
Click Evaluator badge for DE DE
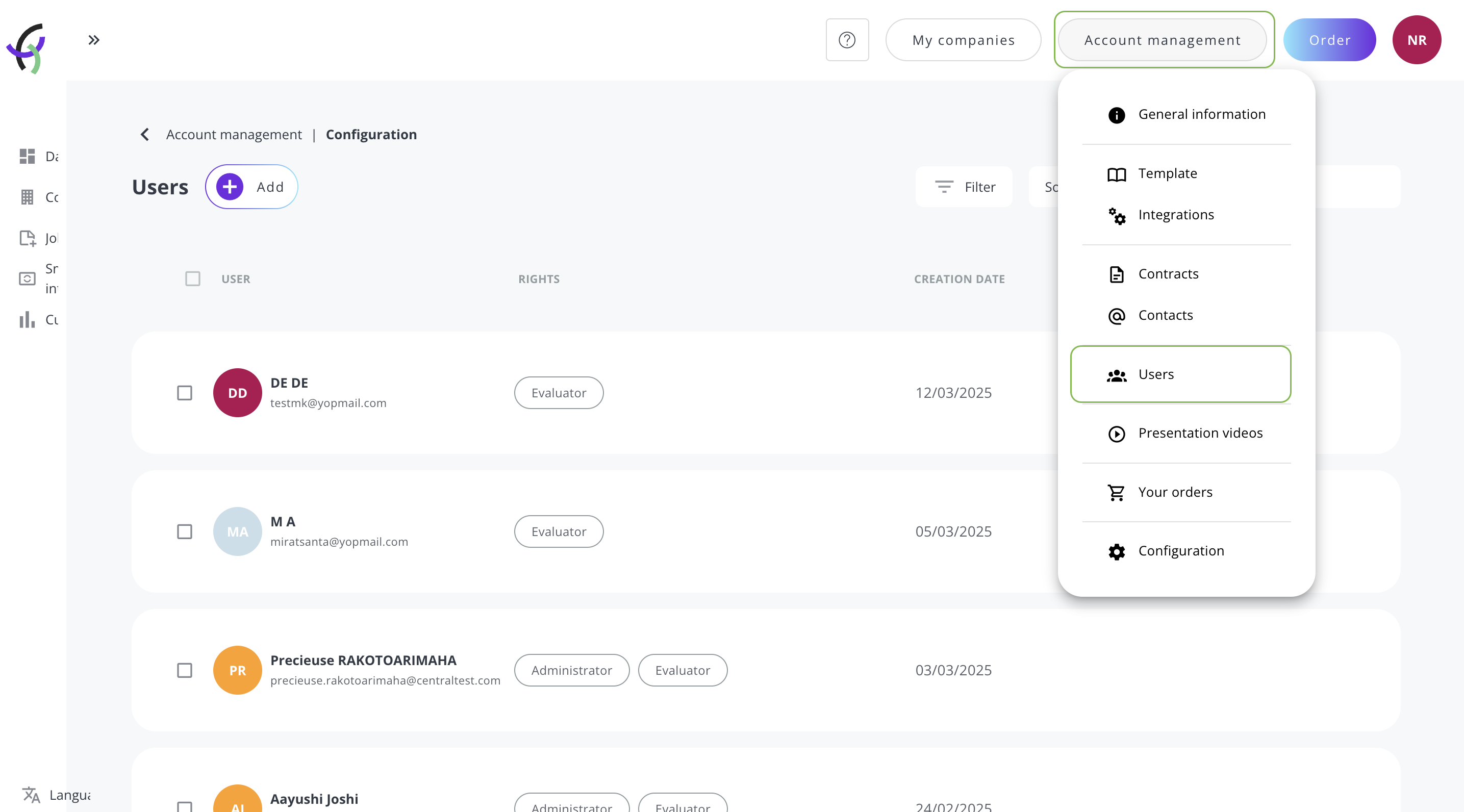pos(559,393)
